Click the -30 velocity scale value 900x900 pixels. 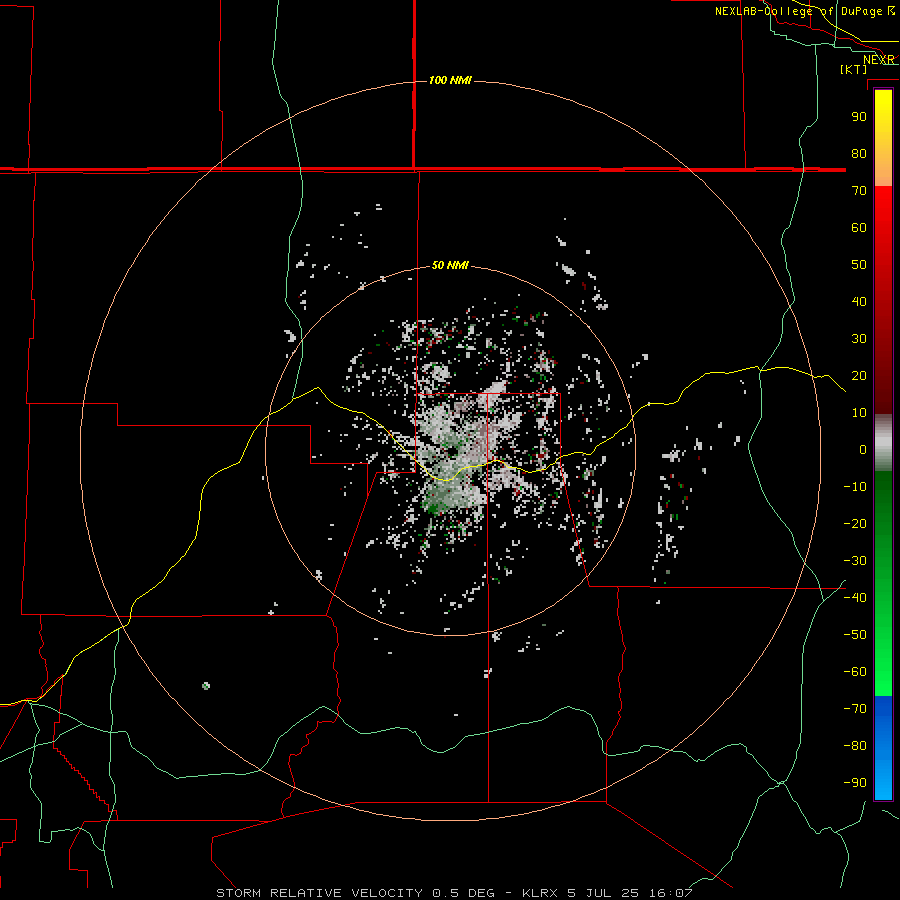tap(855, 561)
